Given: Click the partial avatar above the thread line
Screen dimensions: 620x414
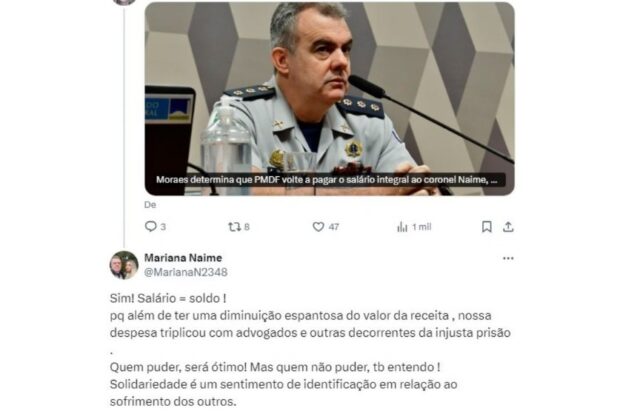Looking at the screenshot, I should (x=124, y=2).
